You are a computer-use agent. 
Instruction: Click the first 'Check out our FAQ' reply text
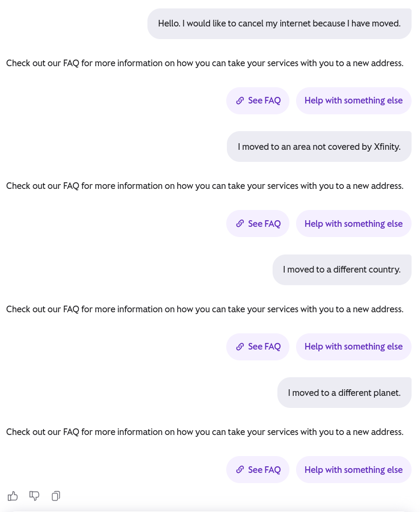click(x=205, y=63)
